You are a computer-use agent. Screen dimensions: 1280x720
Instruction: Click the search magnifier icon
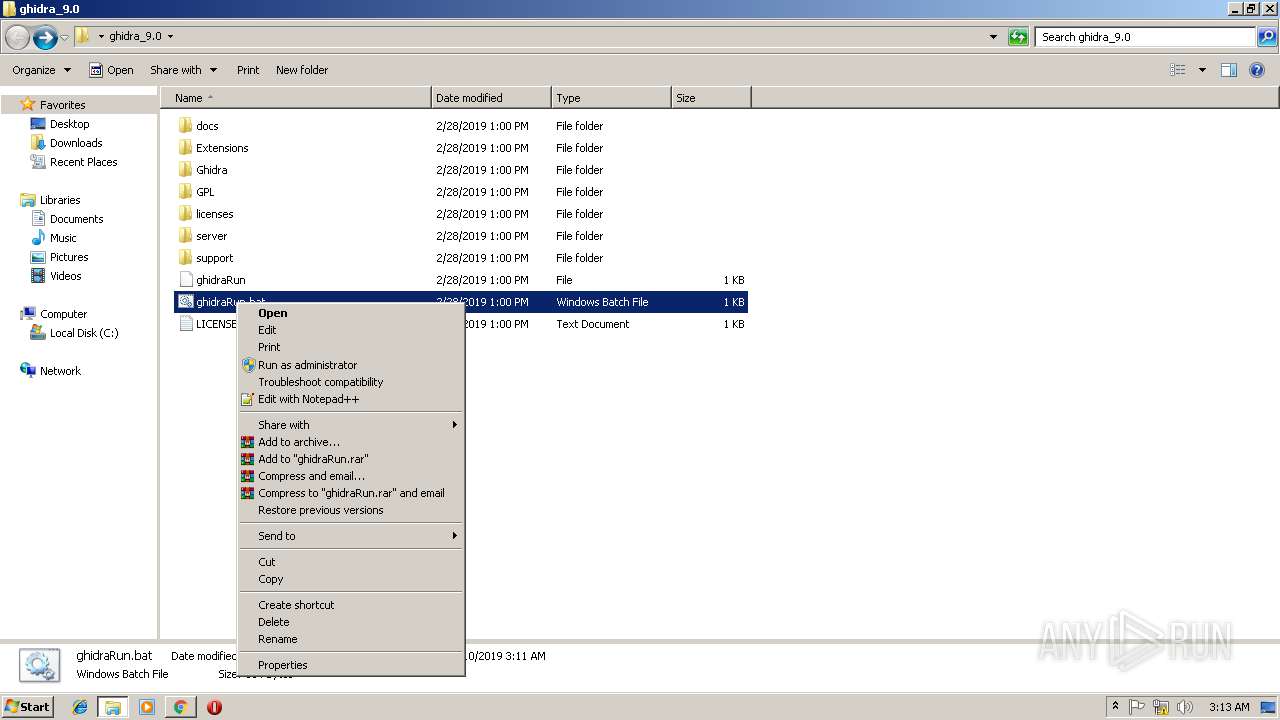[x=1266, y=37]
